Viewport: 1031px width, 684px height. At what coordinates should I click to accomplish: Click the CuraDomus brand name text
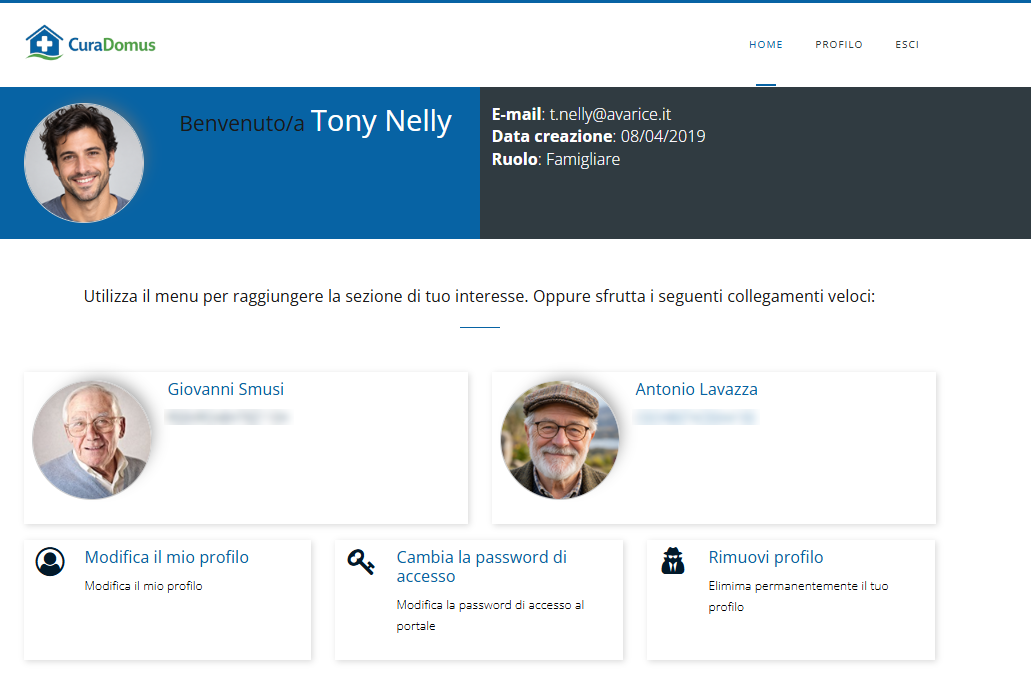click(x=112, y=45)
